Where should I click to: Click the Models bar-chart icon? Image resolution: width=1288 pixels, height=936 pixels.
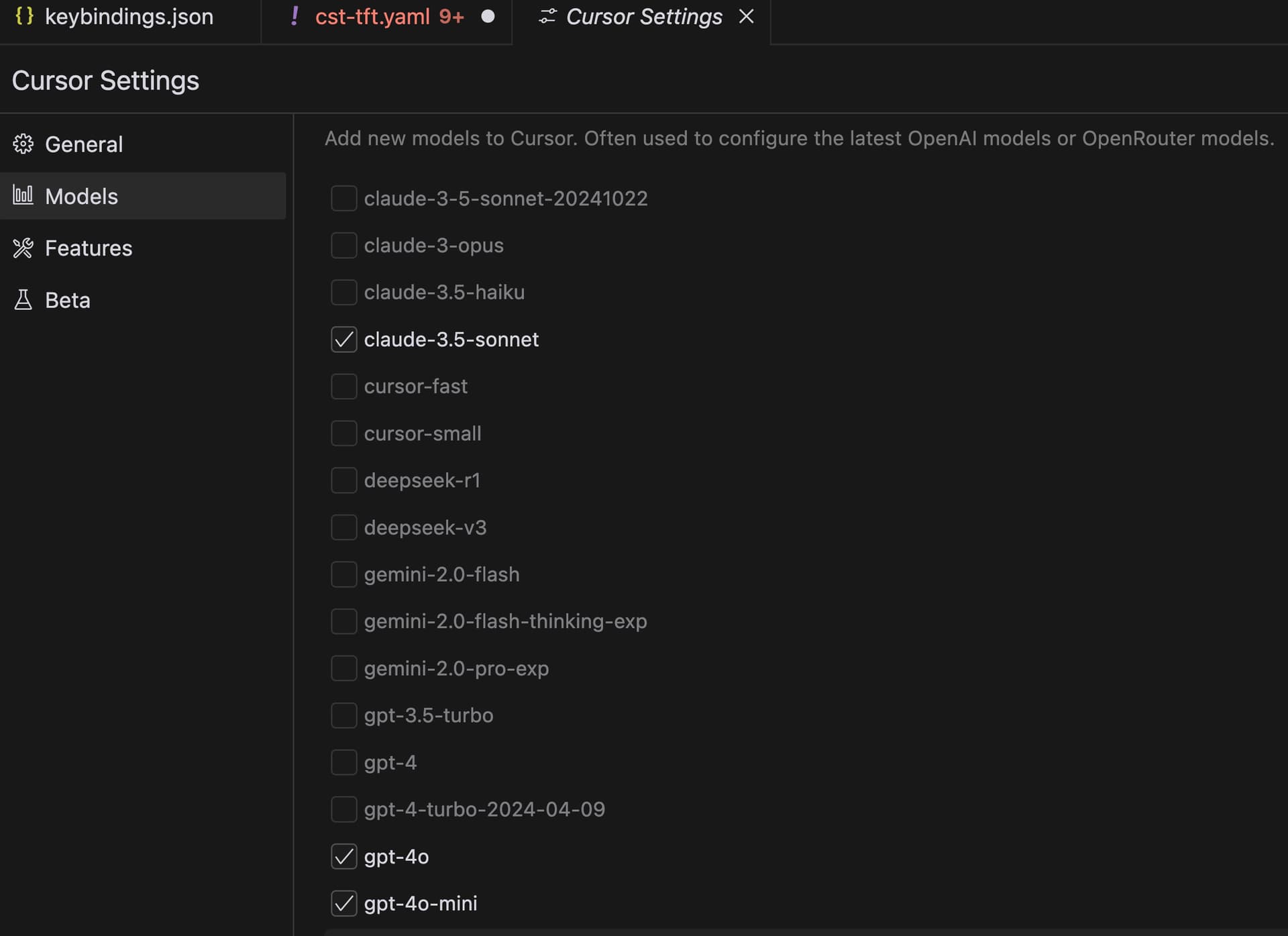23,195
